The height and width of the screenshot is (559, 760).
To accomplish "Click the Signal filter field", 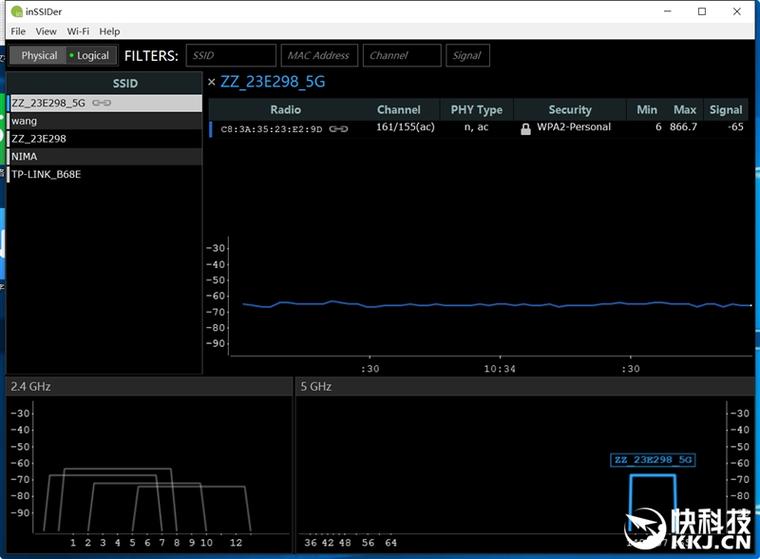I will (468, 56).
